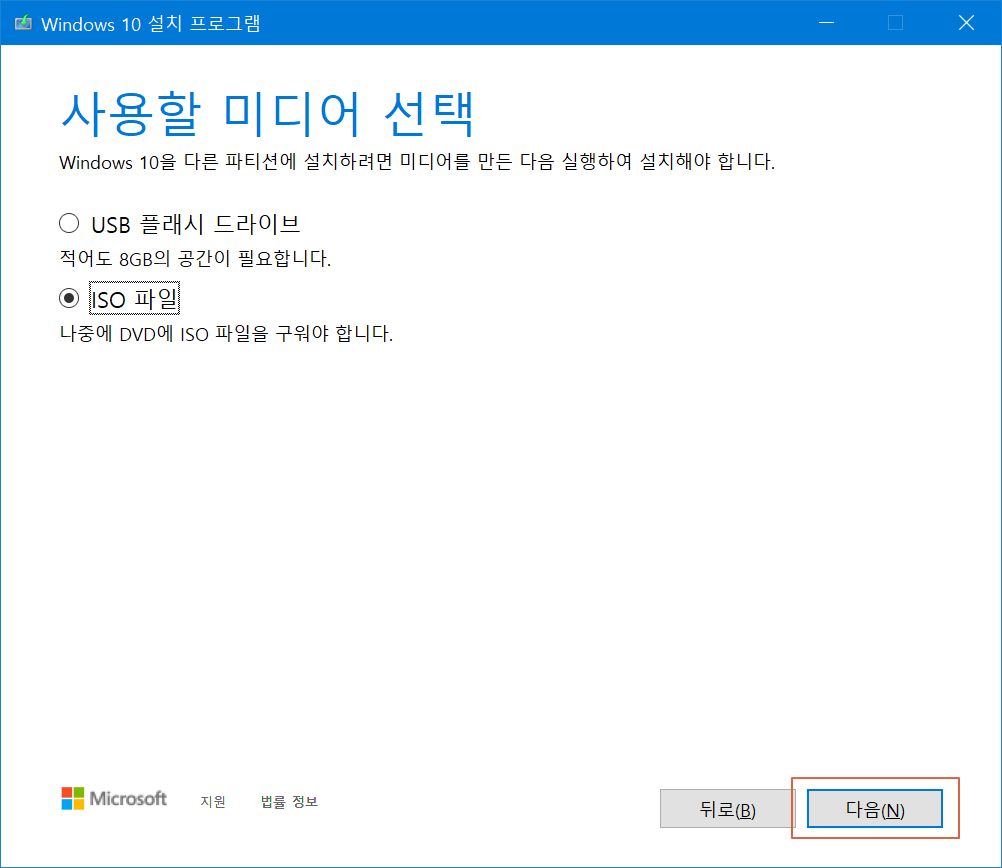
Task: Click the text 나중에 DVD에 ISO 파일을 구워야 합니다.
Action: tap(226, 334)
